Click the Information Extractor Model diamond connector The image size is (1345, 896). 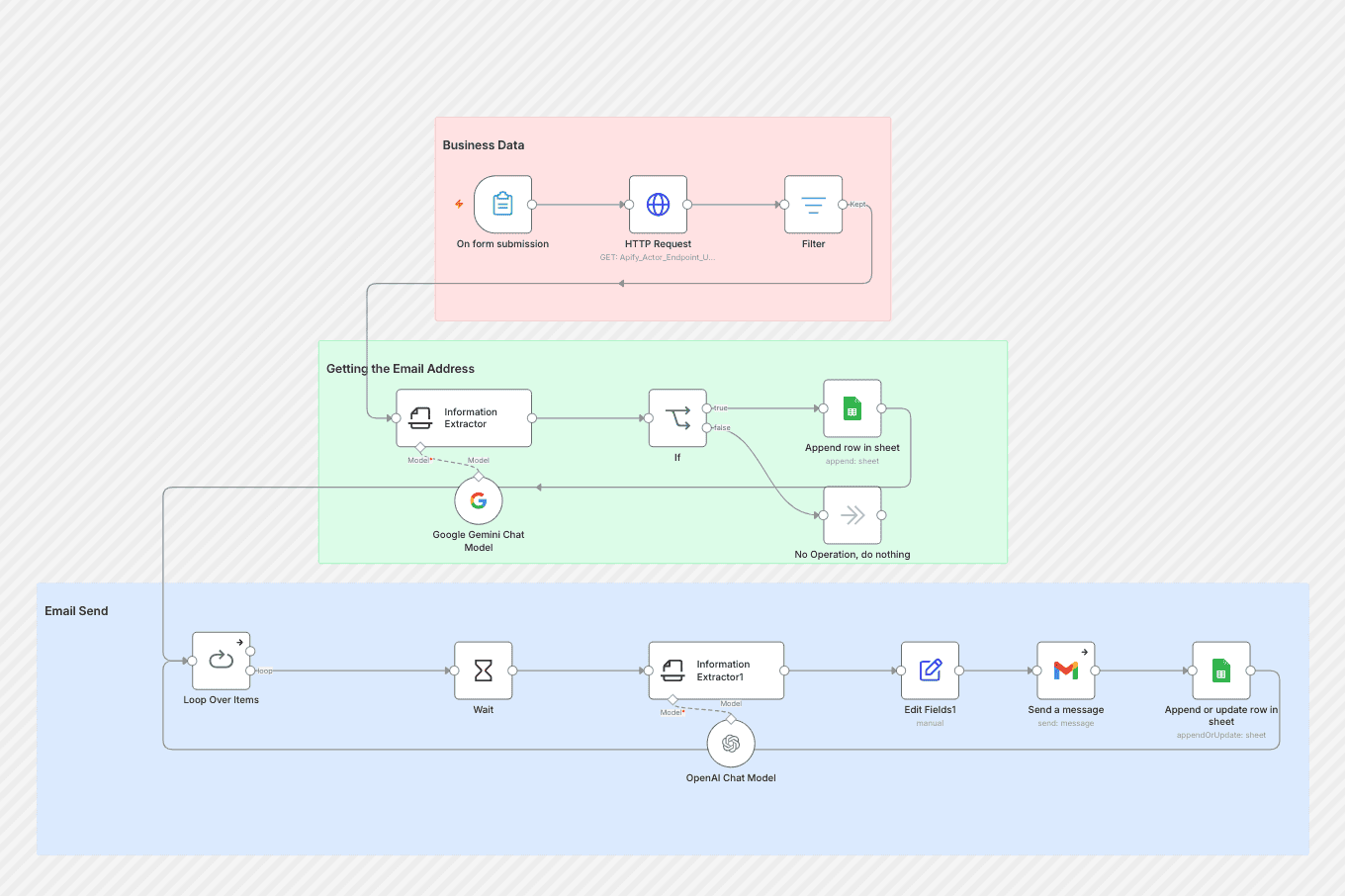pyautogui.click(x=420, y=448)
